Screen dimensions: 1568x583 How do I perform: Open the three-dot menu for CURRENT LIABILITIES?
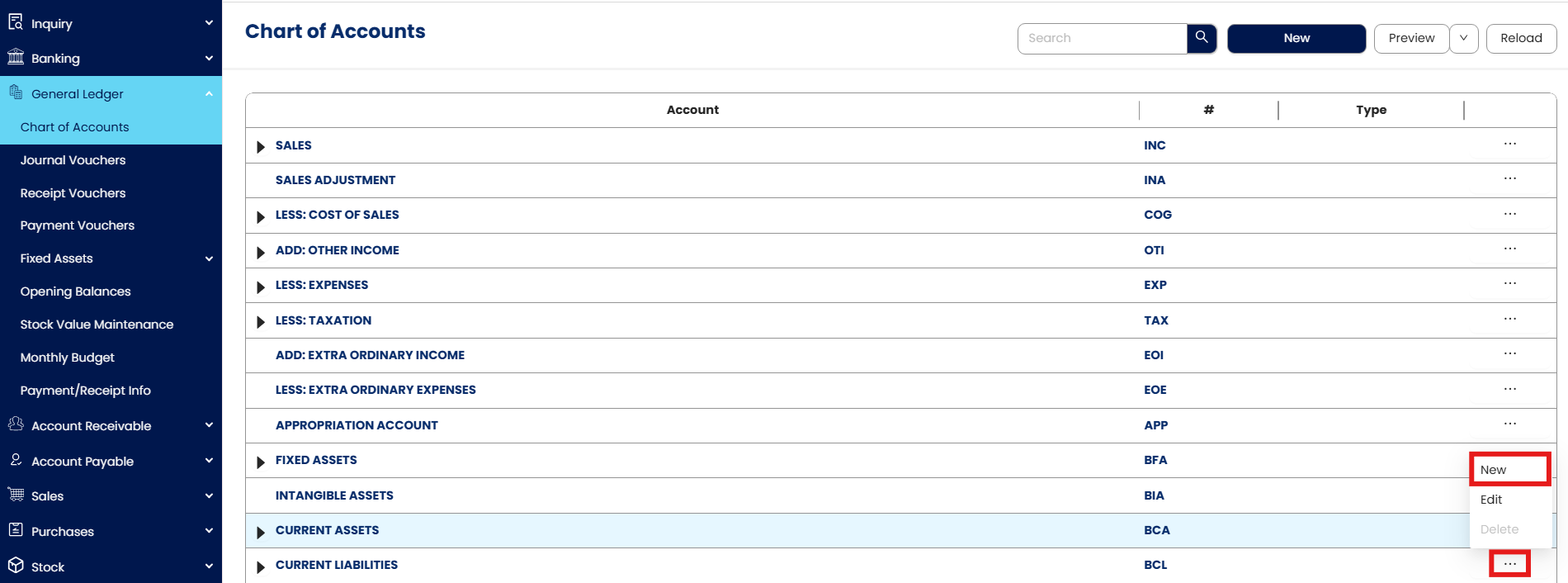tap(1509, 564)
